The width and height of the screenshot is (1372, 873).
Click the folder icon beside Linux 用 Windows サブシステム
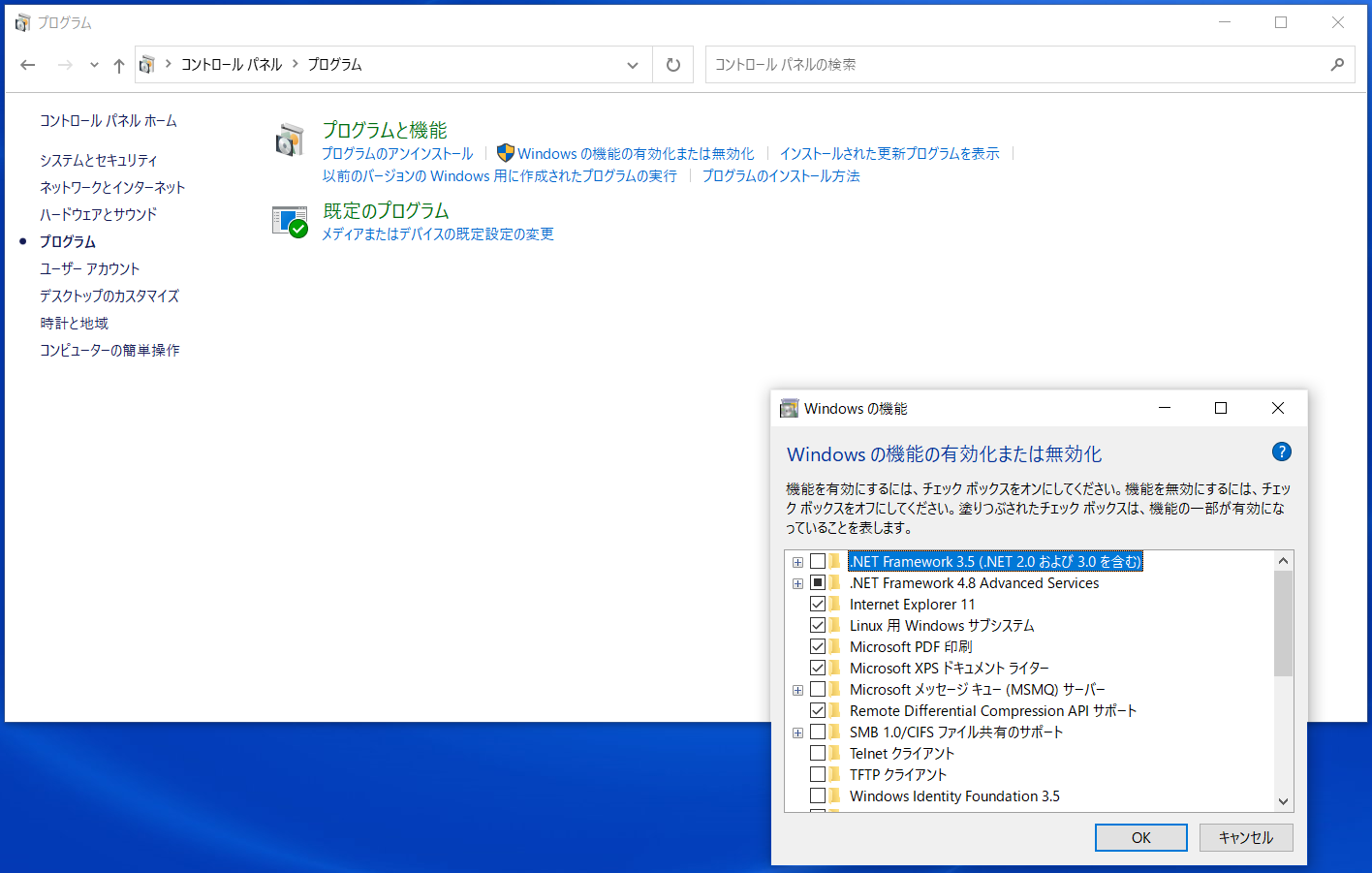coord(836,625)
